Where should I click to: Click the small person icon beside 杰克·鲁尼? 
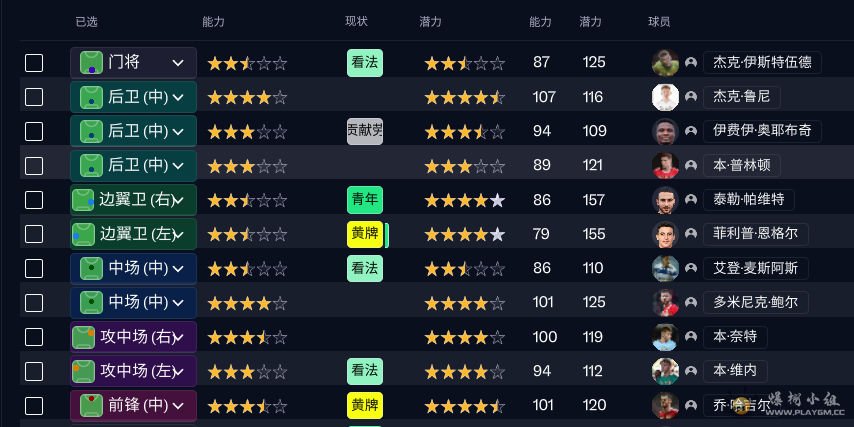690,97
